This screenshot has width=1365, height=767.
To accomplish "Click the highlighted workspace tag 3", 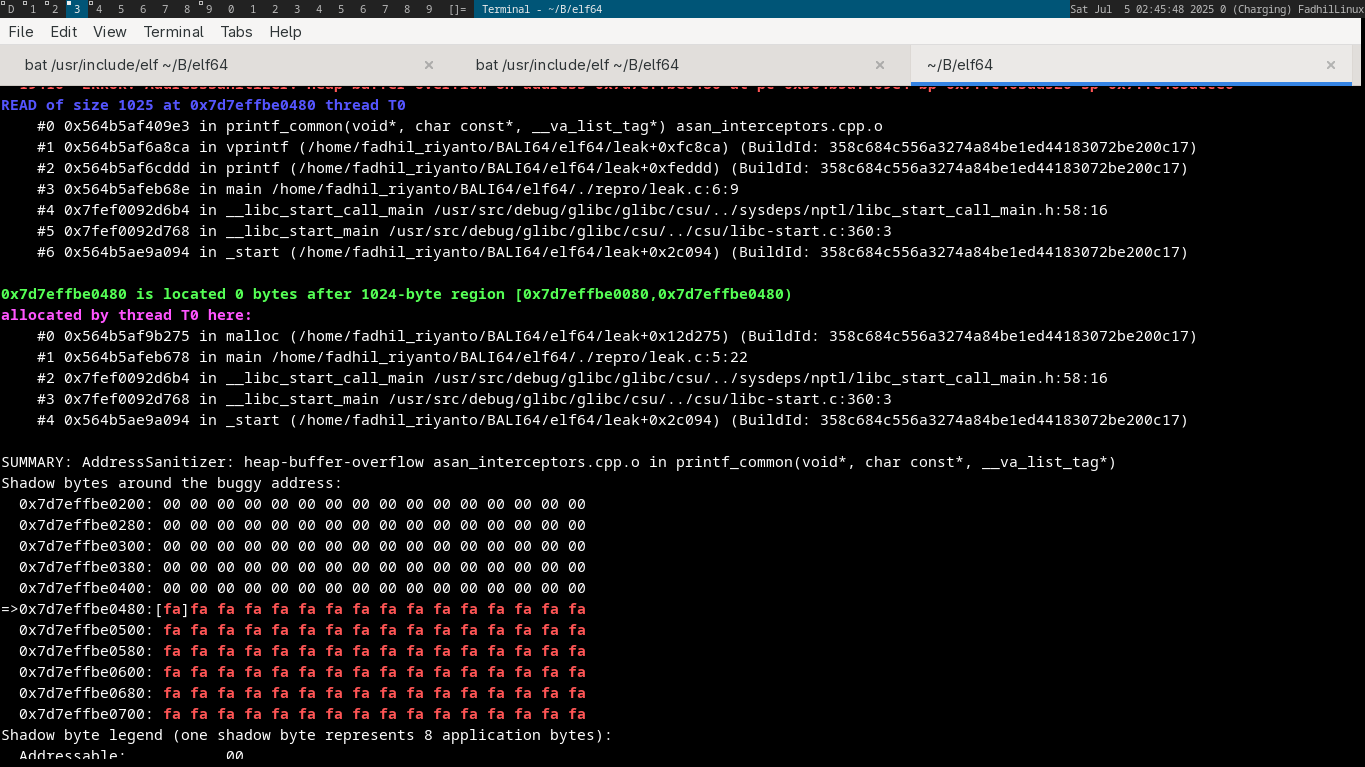I will click(77, 9).
